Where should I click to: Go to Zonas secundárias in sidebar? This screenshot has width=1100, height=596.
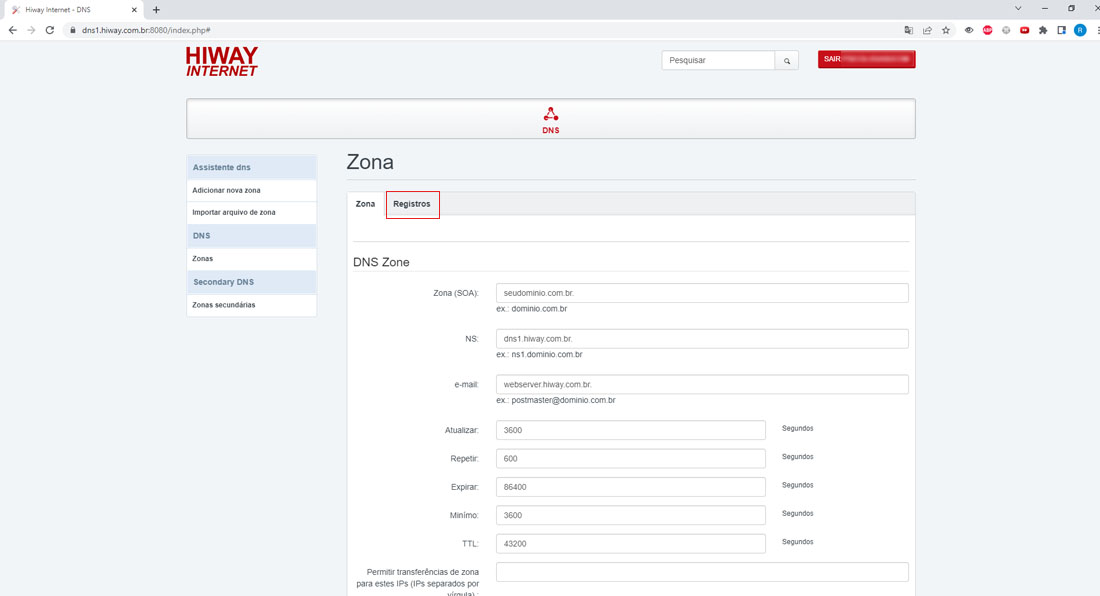(x=224, y=305)
